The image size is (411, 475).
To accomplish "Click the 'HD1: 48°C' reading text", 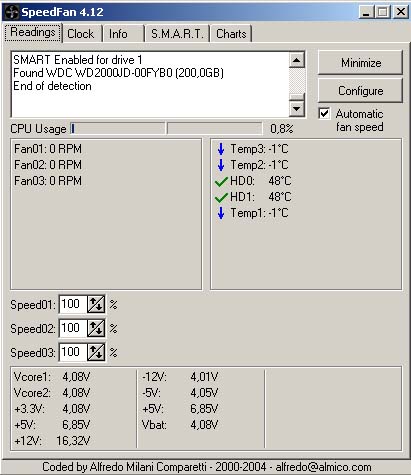I will [x=261, y=197].
